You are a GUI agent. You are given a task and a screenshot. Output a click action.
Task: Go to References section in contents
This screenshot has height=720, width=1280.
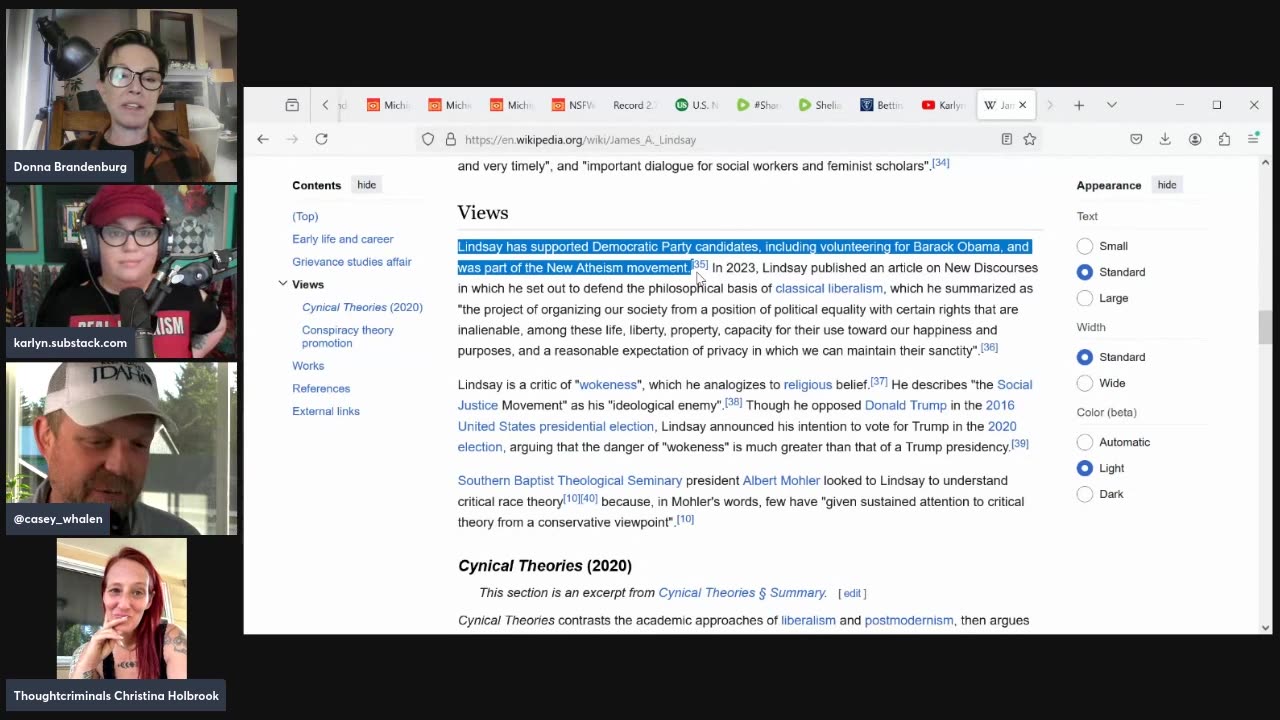click(x=321, y=388)
